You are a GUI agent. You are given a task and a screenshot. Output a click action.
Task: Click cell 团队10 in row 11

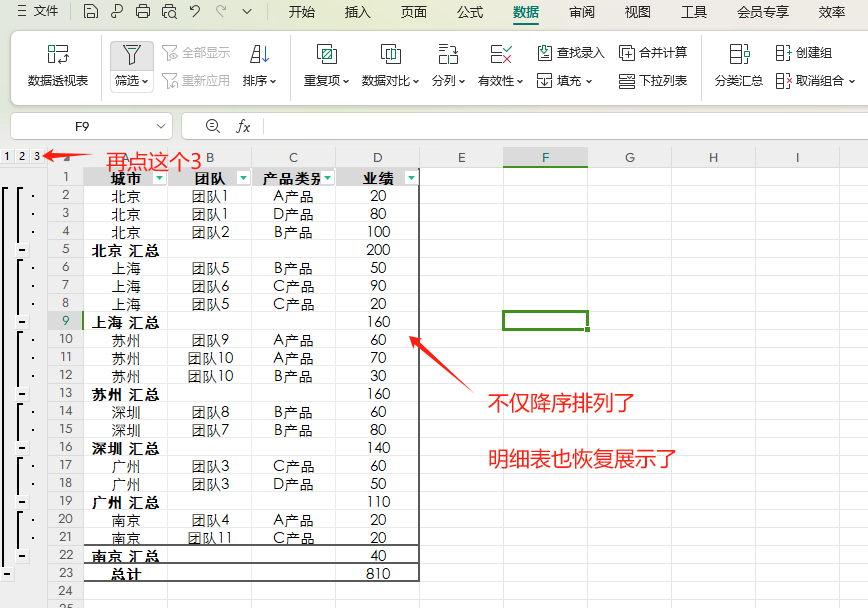210,358
